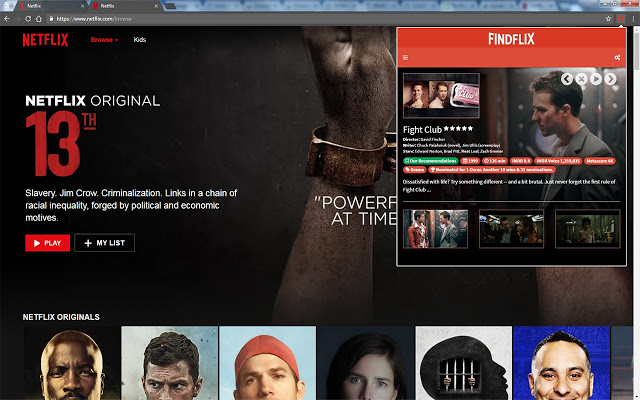This screenshot has height=400, width=640.
Task: Click the Fight Club poster thumbnail
Action: (441, 96)
